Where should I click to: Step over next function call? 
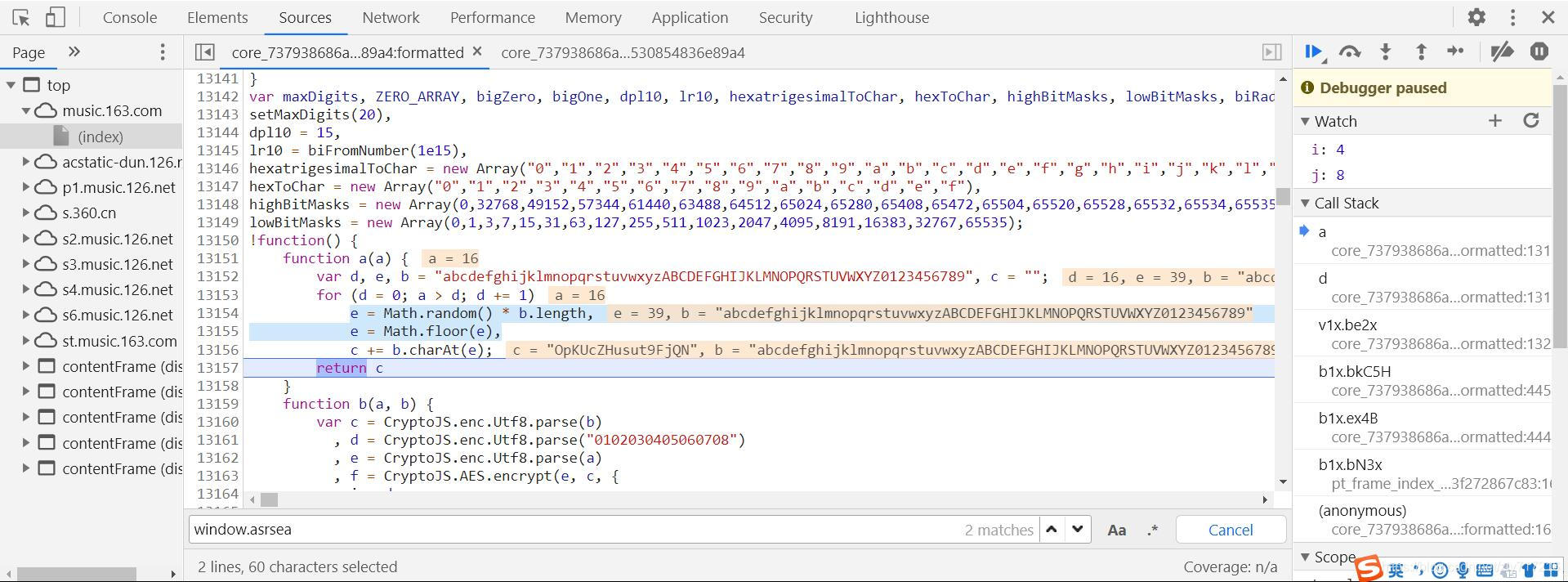pyautogui.click(x=1350, y=52)
